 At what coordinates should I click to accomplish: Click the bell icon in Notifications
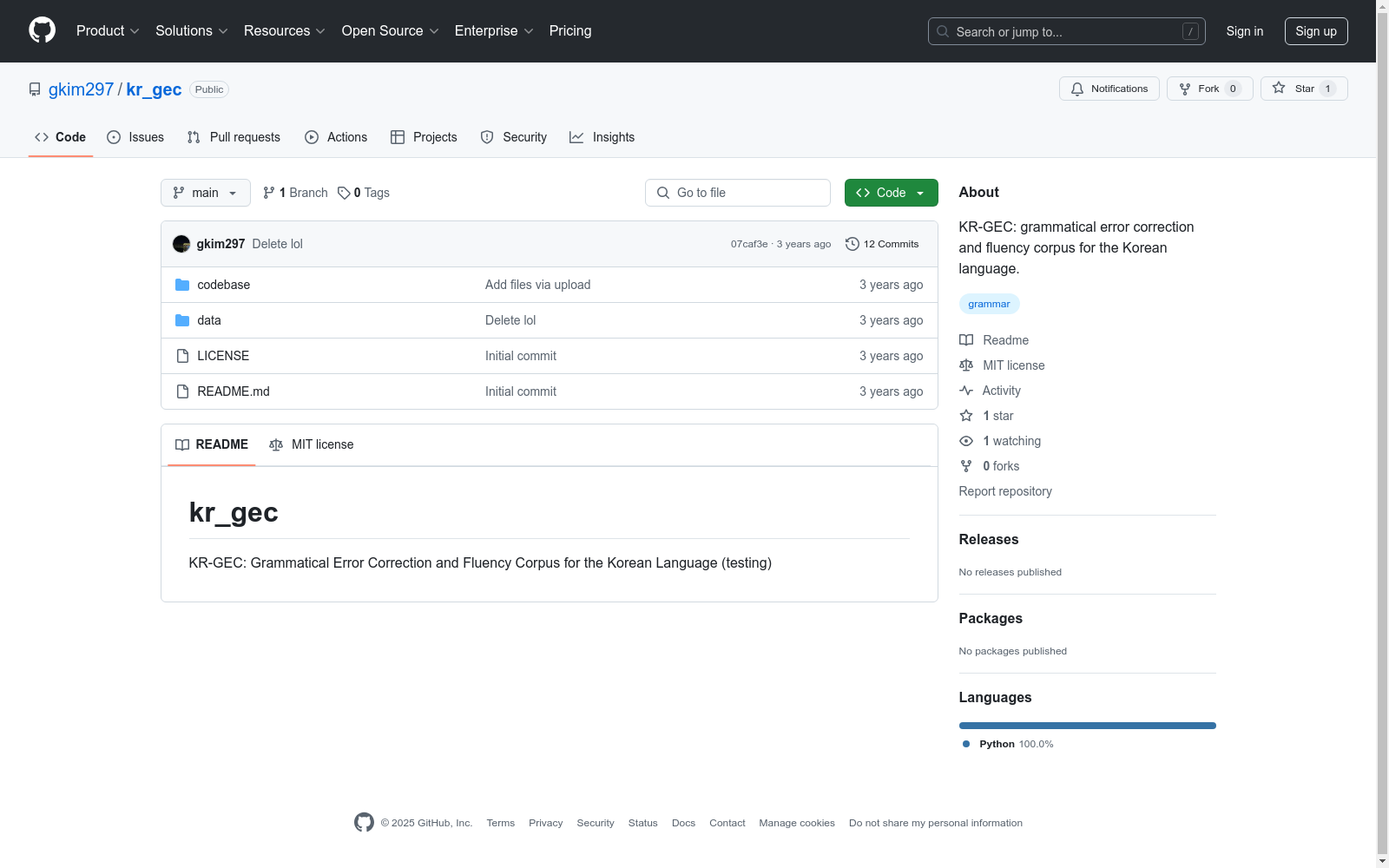[x=1077, y=89]
